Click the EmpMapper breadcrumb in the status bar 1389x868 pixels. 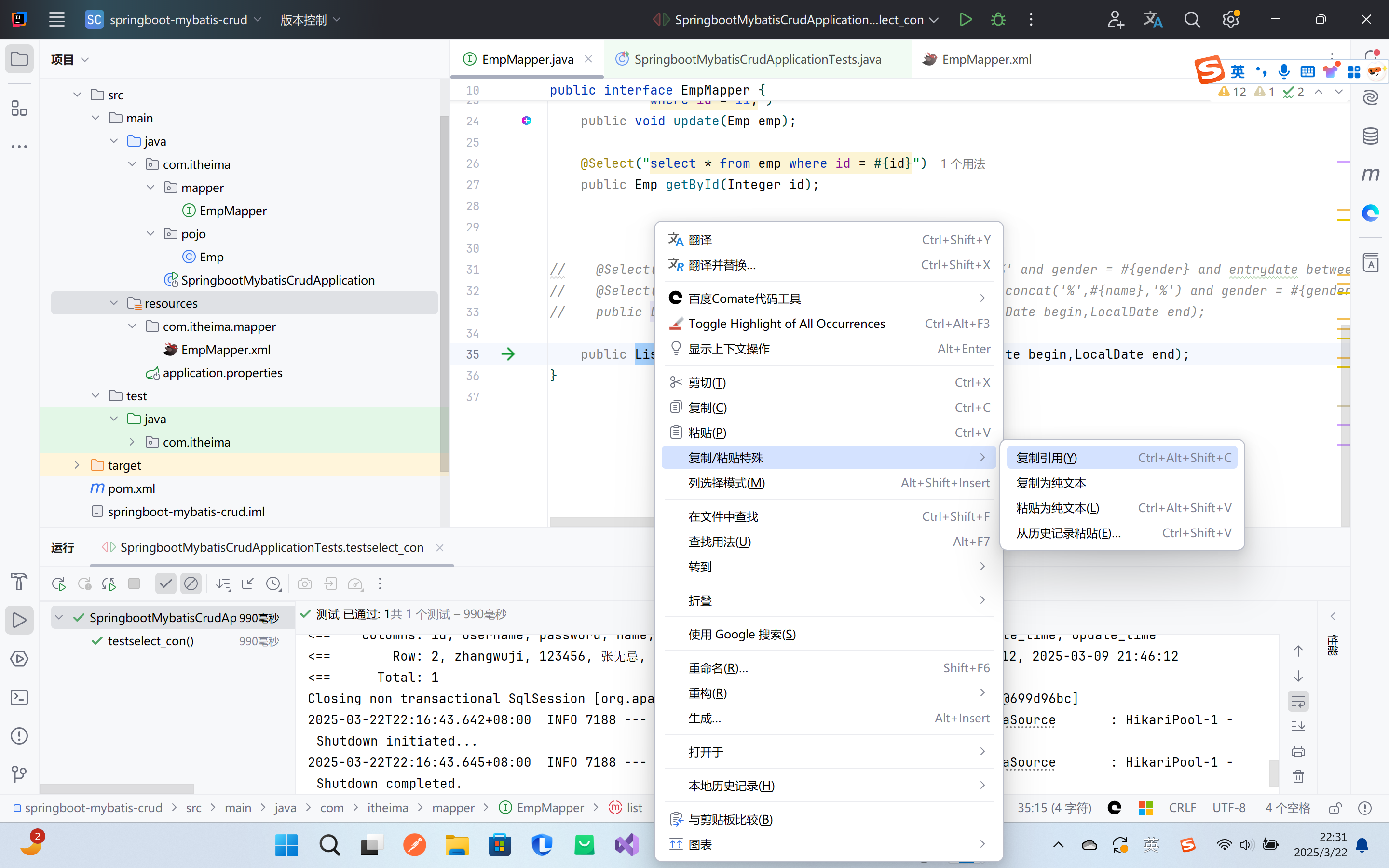549,808
